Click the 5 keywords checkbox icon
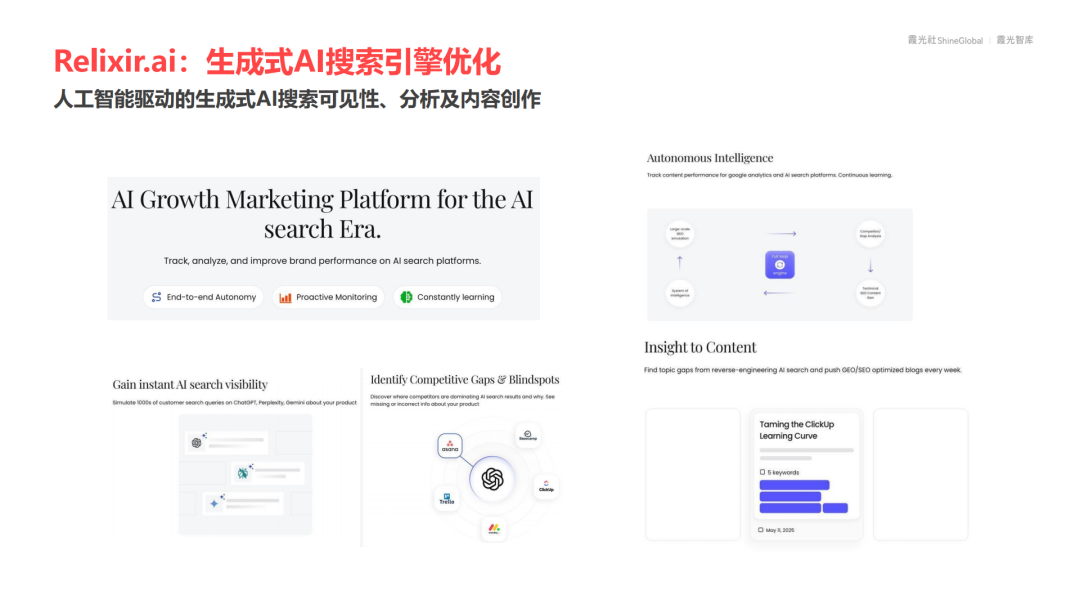This screenshot has height=608, width=1080. pos(762,472)
